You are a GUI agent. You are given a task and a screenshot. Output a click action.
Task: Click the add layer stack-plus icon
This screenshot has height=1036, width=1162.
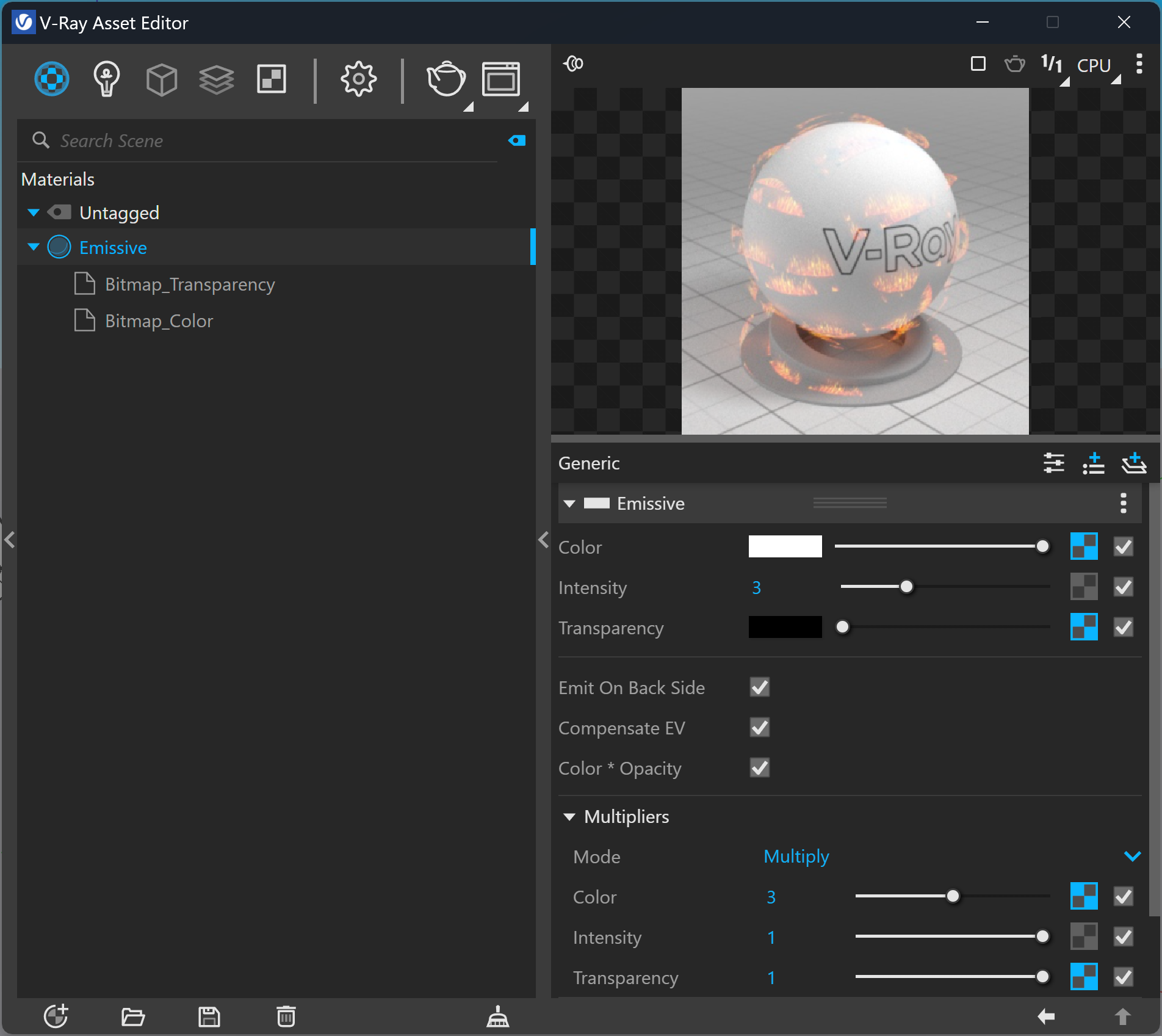1134,463
